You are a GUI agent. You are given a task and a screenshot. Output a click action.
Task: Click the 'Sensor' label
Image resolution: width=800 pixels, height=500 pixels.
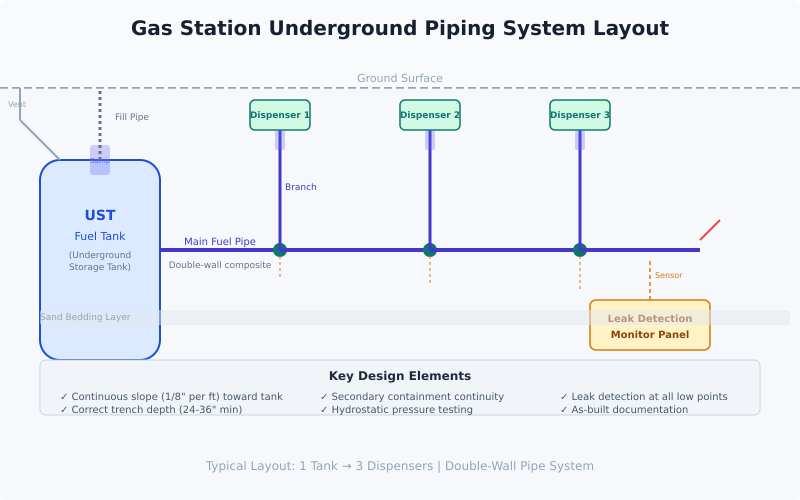[668, 275]
